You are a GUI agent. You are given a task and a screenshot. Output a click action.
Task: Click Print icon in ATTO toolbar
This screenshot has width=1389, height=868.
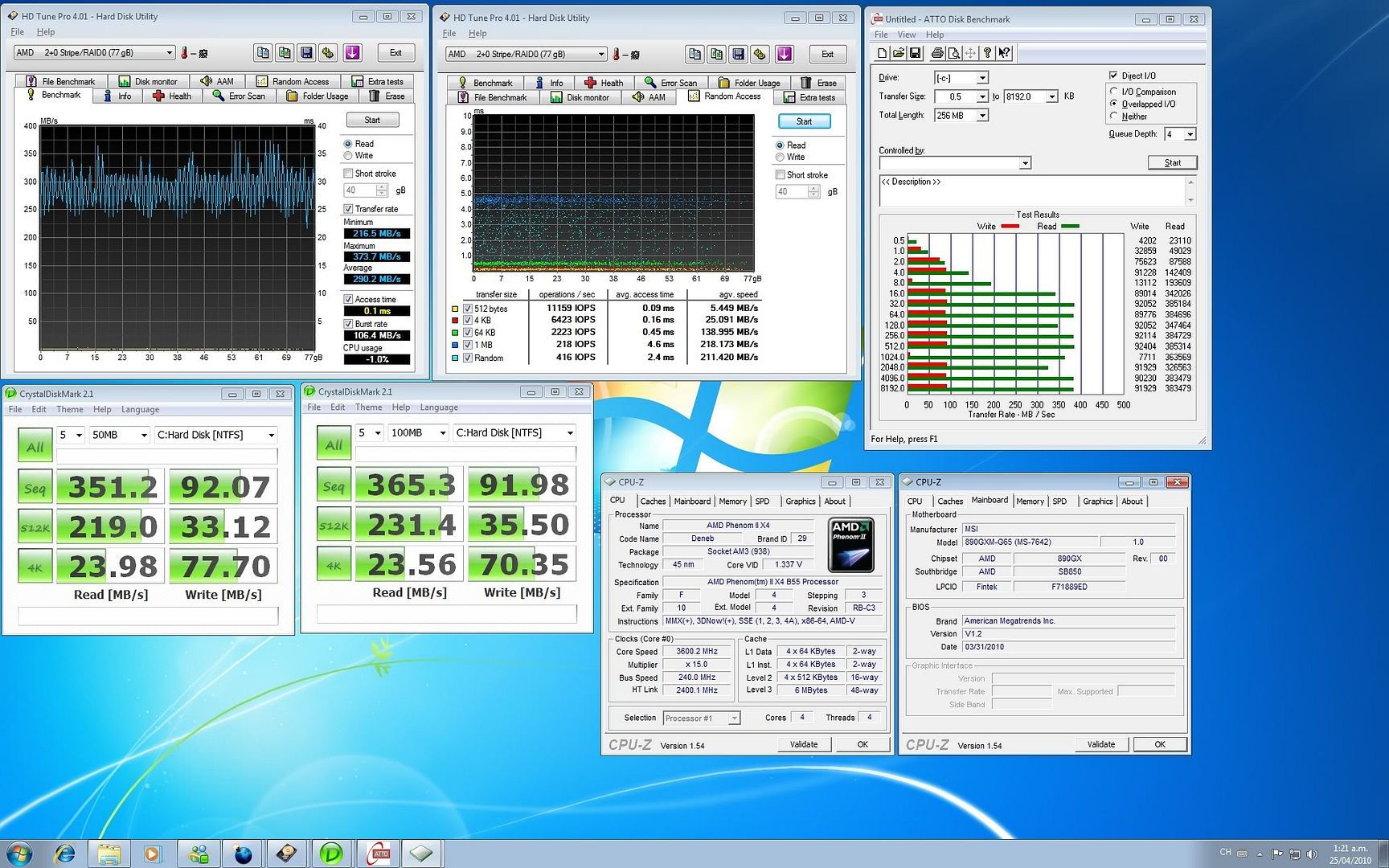[x=937, y=53]
